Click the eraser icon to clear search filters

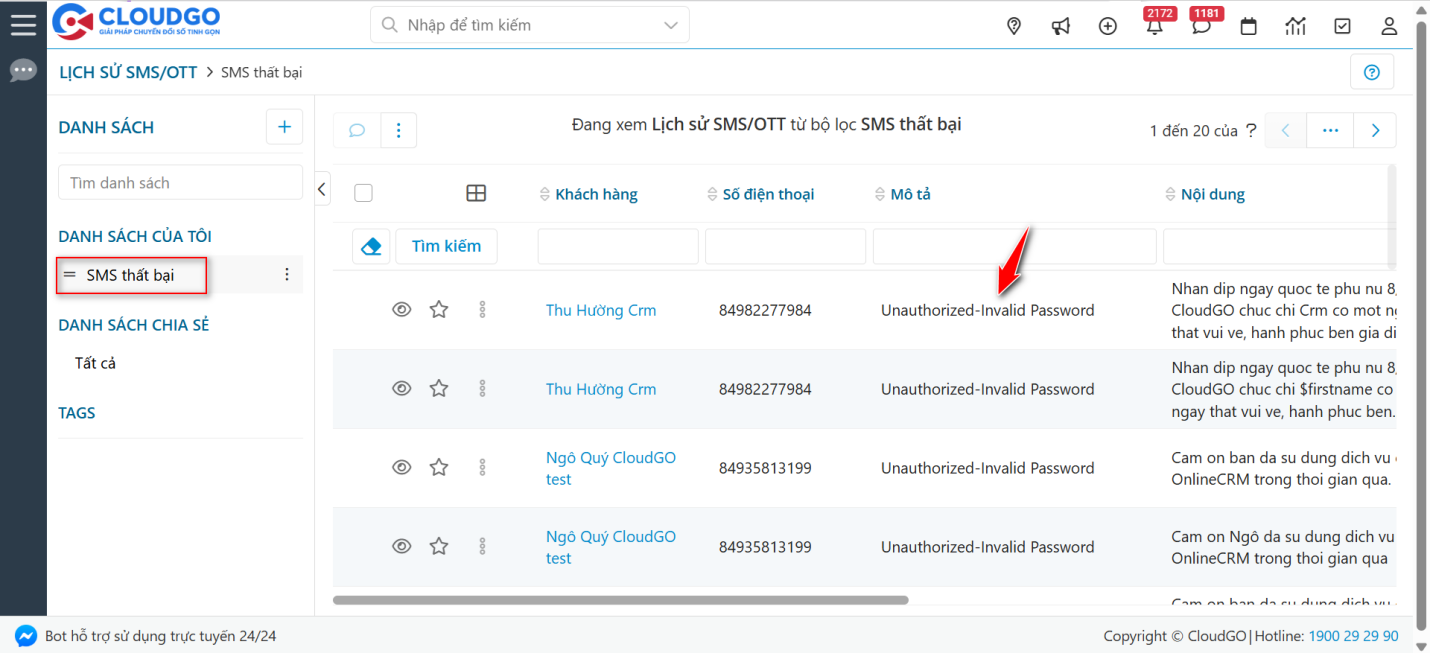[x=371, y=245]
